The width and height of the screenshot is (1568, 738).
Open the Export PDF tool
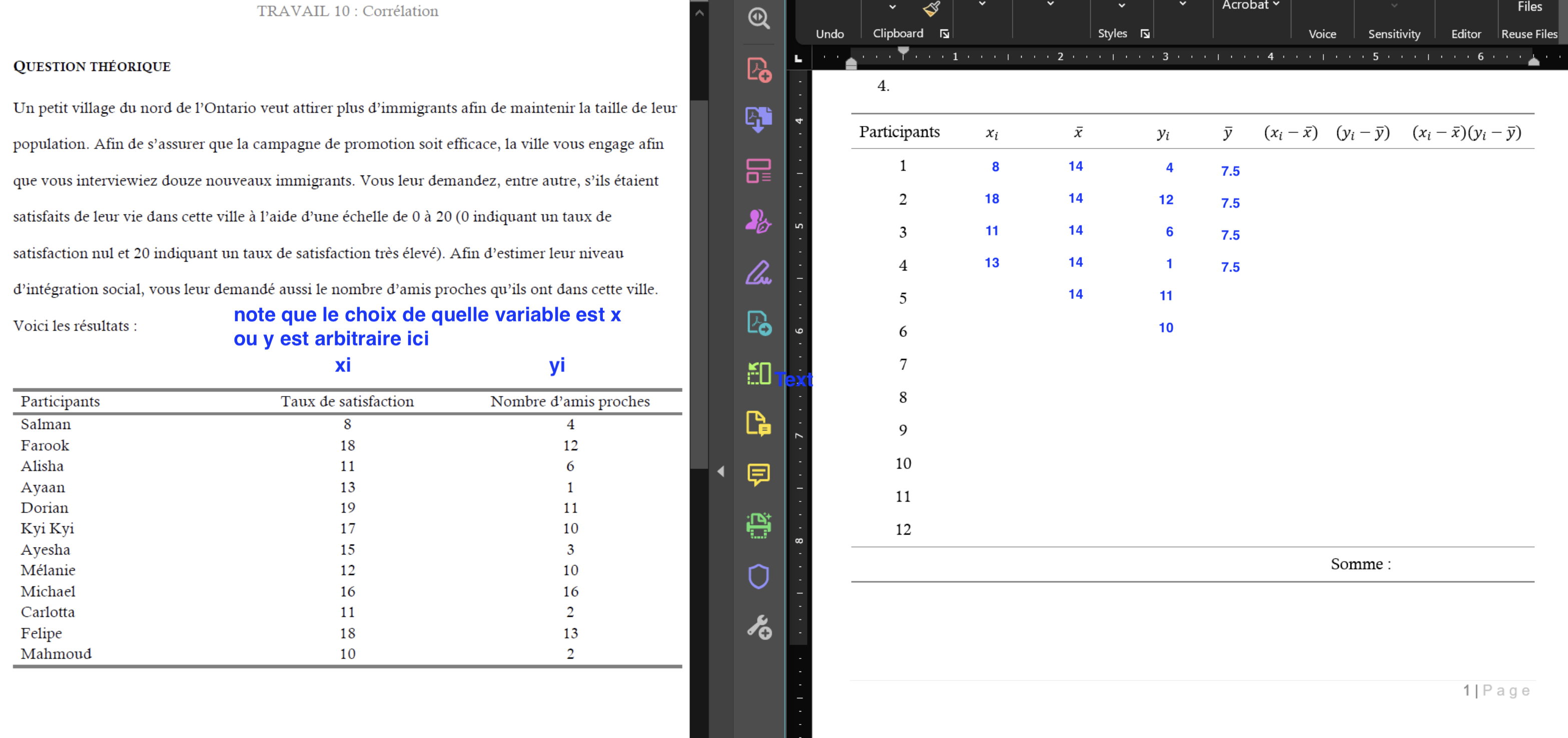tap(758, 323)
